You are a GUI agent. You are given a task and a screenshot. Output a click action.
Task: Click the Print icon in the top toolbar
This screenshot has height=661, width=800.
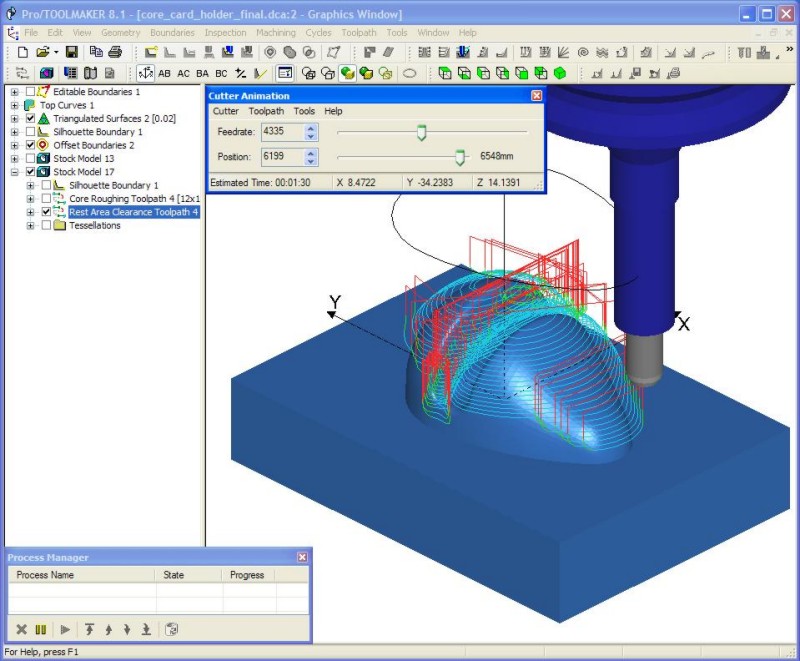click(x=115, y=52)
